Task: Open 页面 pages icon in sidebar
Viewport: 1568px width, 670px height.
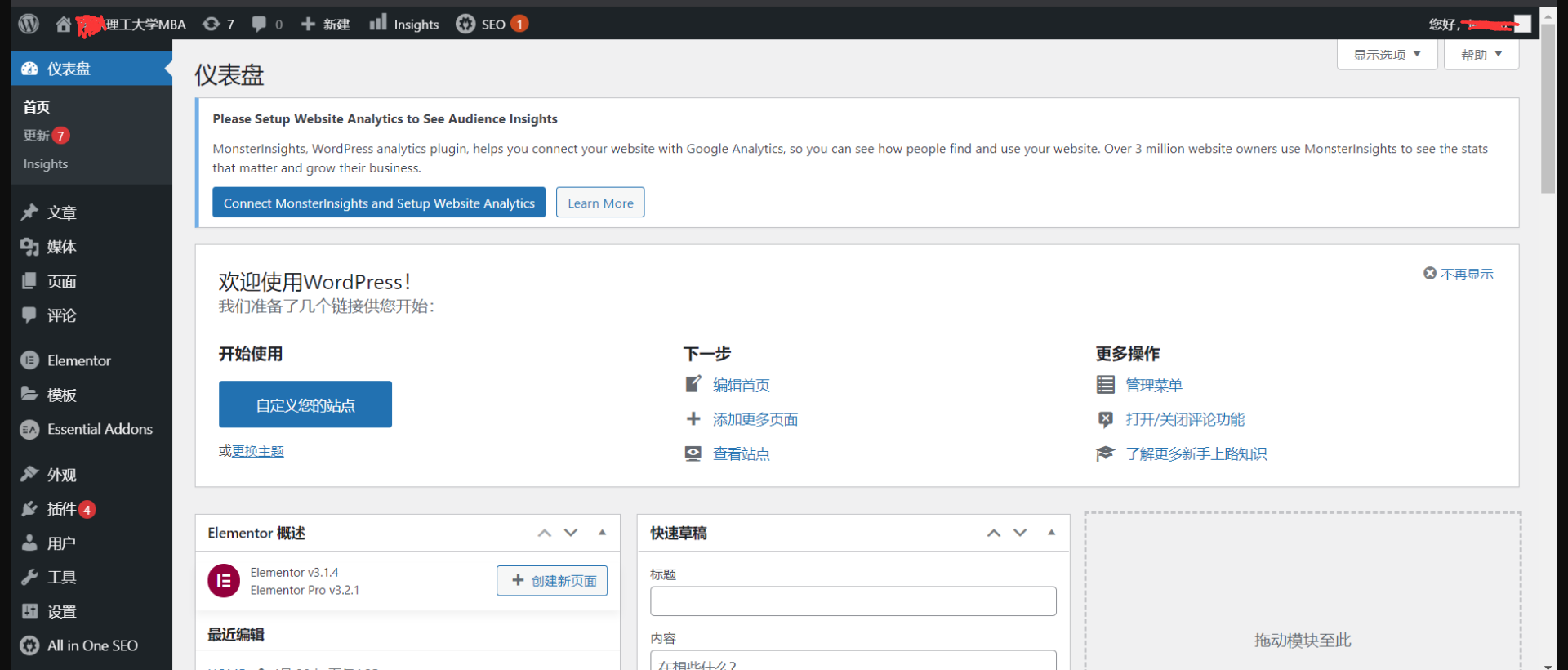Action: click(x=29, y=281)
